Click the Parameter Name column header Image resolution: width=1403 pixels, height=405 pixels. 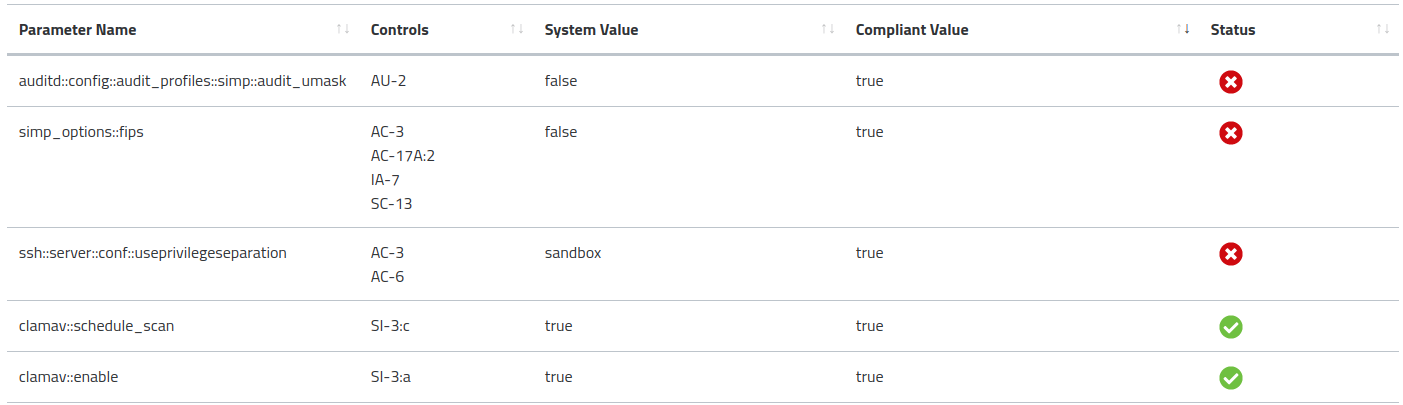(78, 30)
